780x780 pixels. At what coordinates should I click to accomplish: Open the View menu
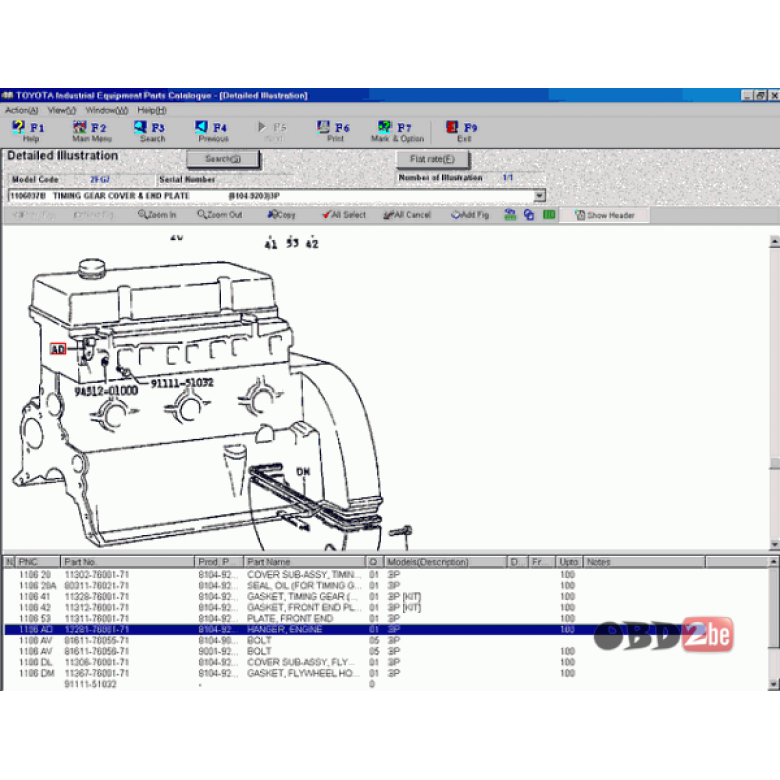62,110
